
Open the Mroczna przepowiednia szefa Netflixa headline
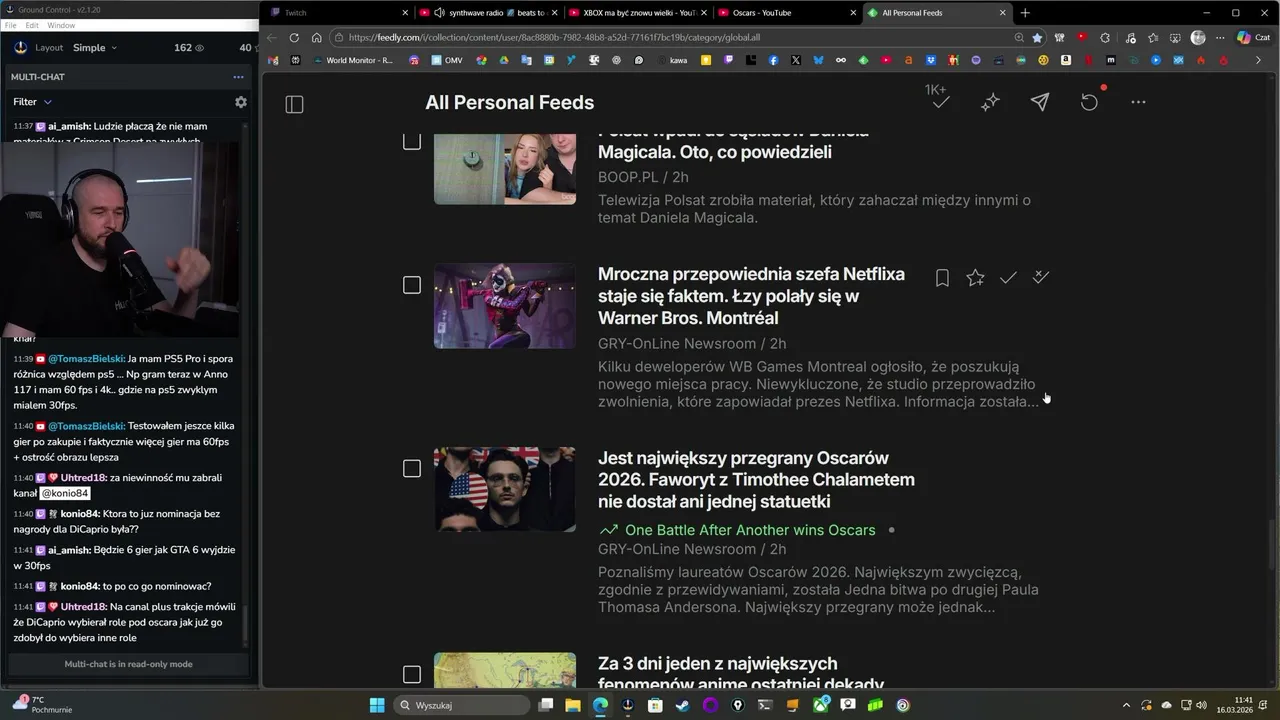[751, 296]
